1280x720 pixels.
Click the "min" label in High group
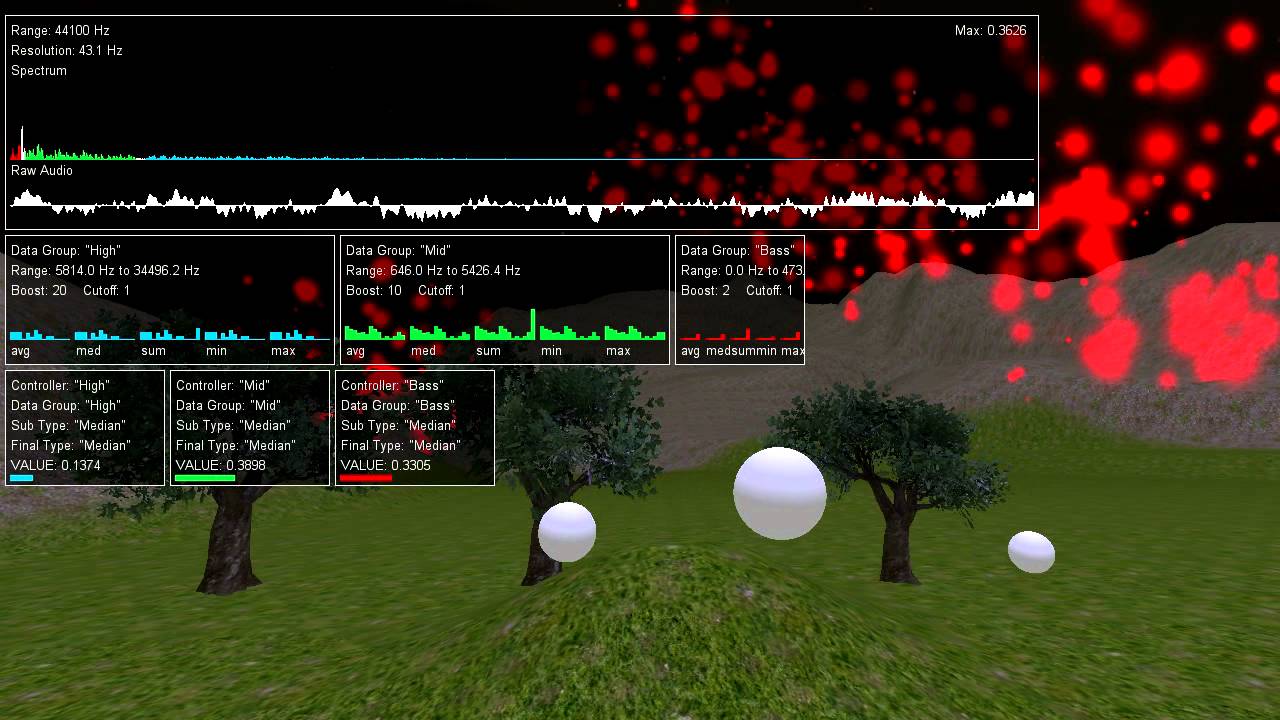217,351
